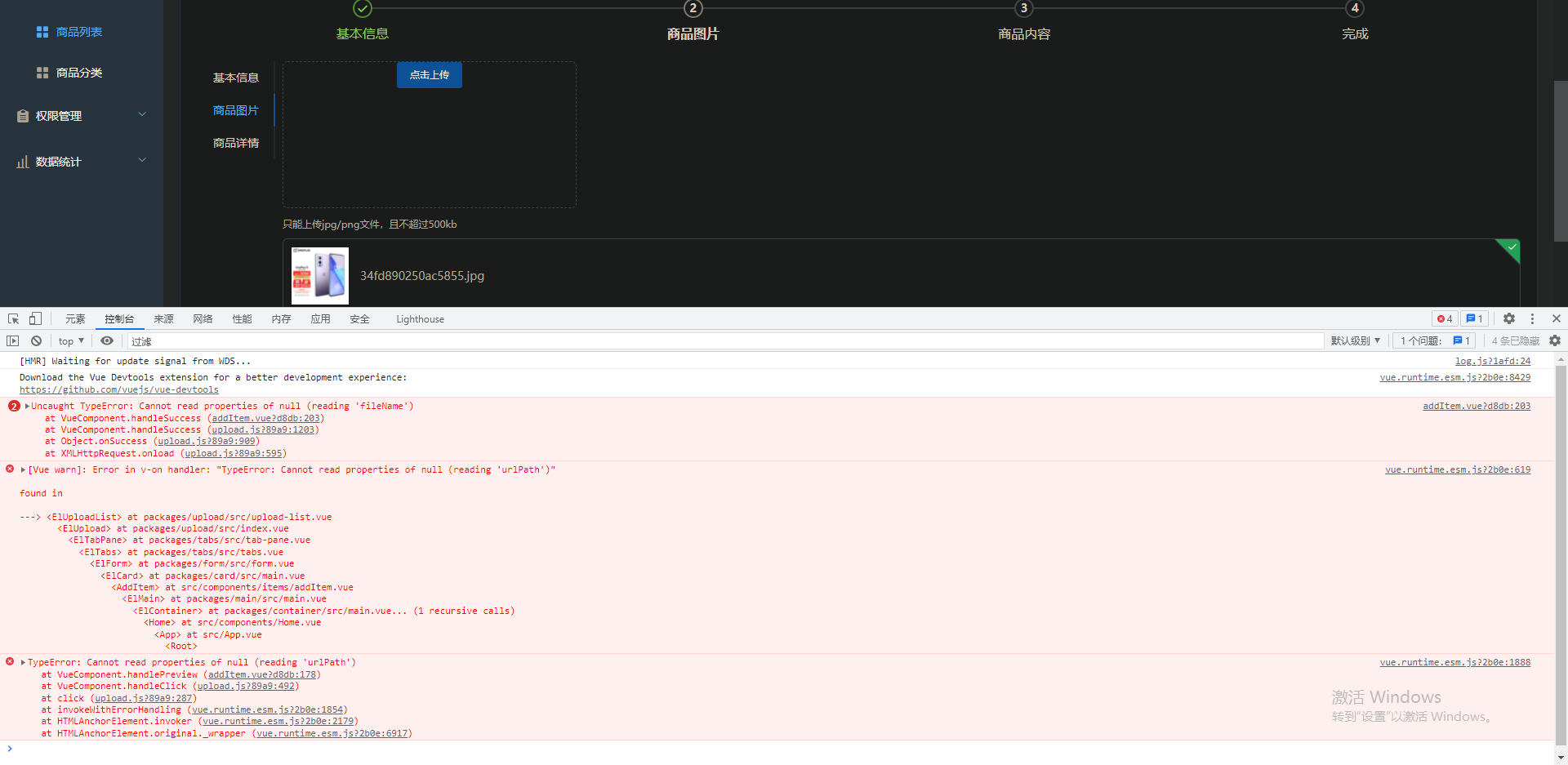This screenshot has width=1568, height=765.
Task: Collapse the 权限管理 sidebar menu
Action: pos(80,115)
